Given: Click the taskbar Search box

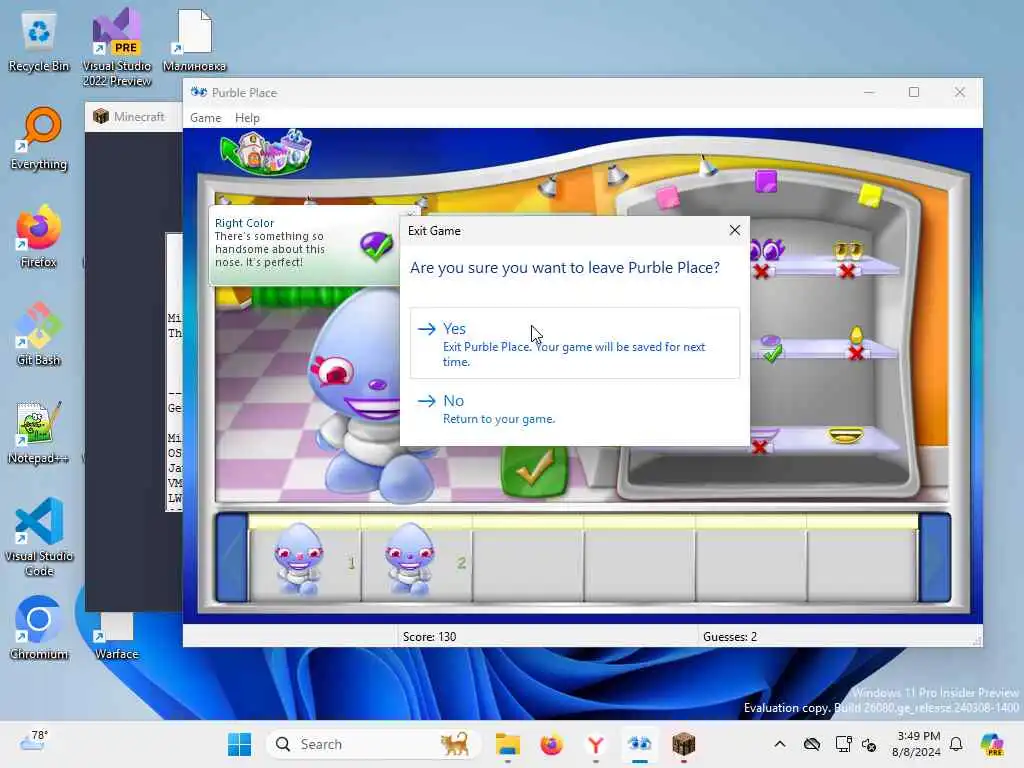Looking at the screenshot, I should pyautogui.click(x=374, y=744).
